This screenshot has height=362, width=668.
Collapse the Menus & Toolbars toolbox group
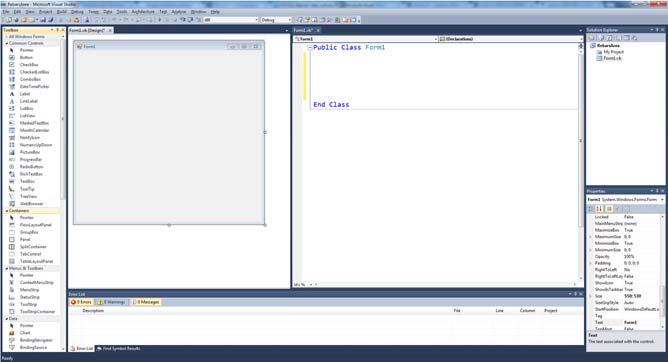[6, 268]
